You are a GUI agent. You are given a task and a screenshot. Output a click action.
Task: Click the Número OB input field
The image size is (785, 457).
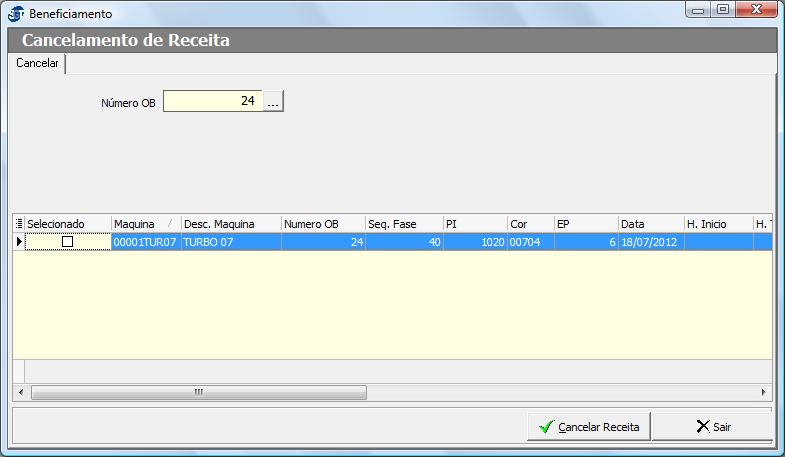pos(213,101)
